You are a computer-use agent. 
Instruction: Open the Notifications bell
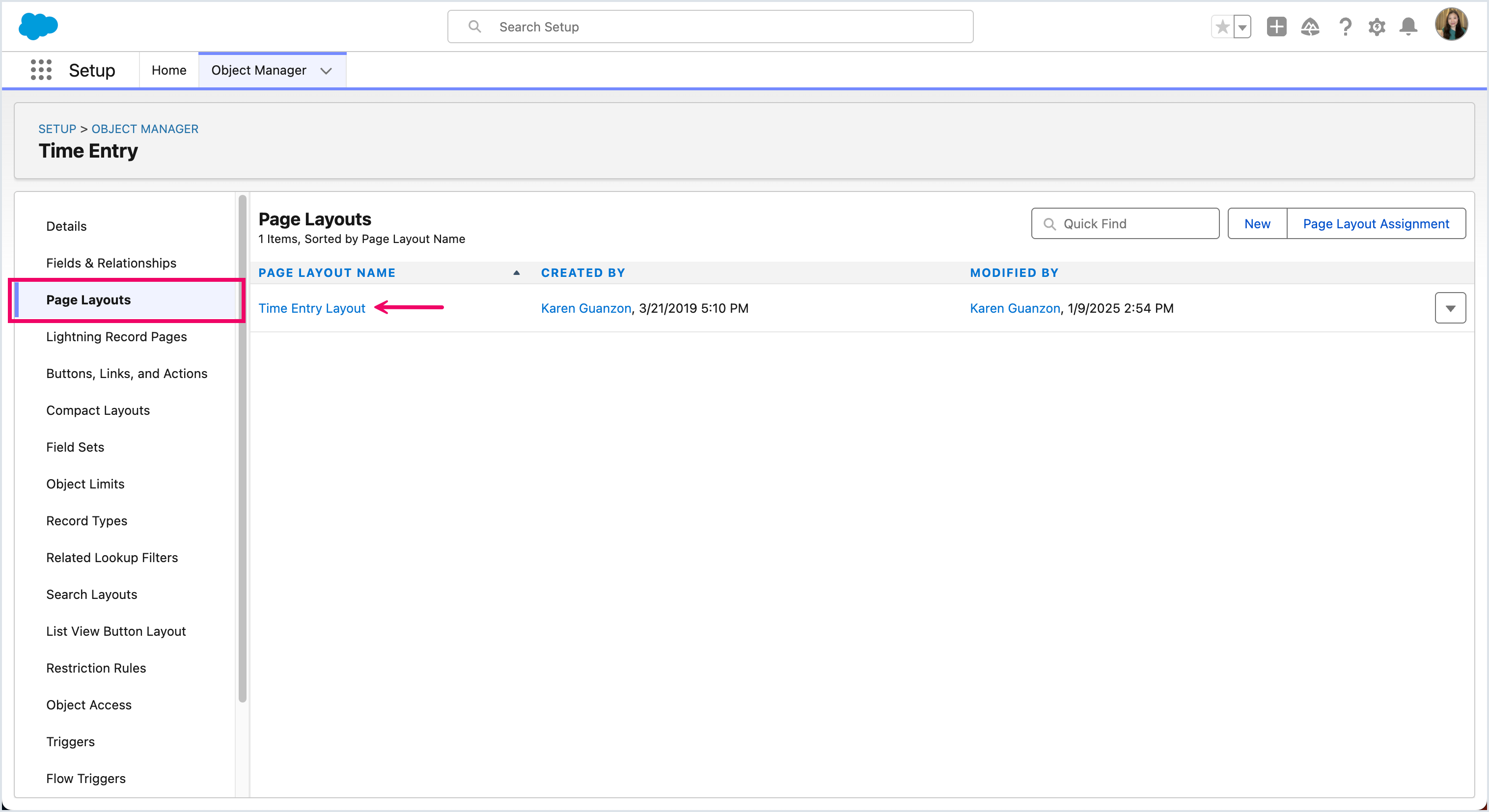[1408, 27]
